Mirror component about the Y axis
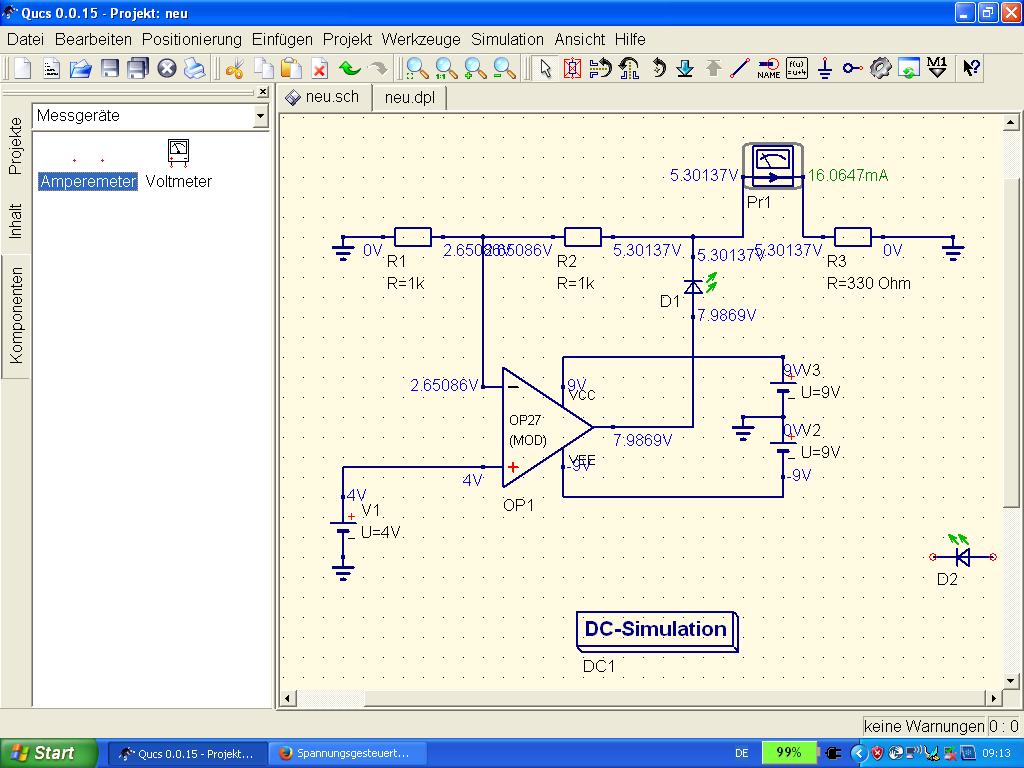Screen dimensions: 1024x768 [629, 68]
